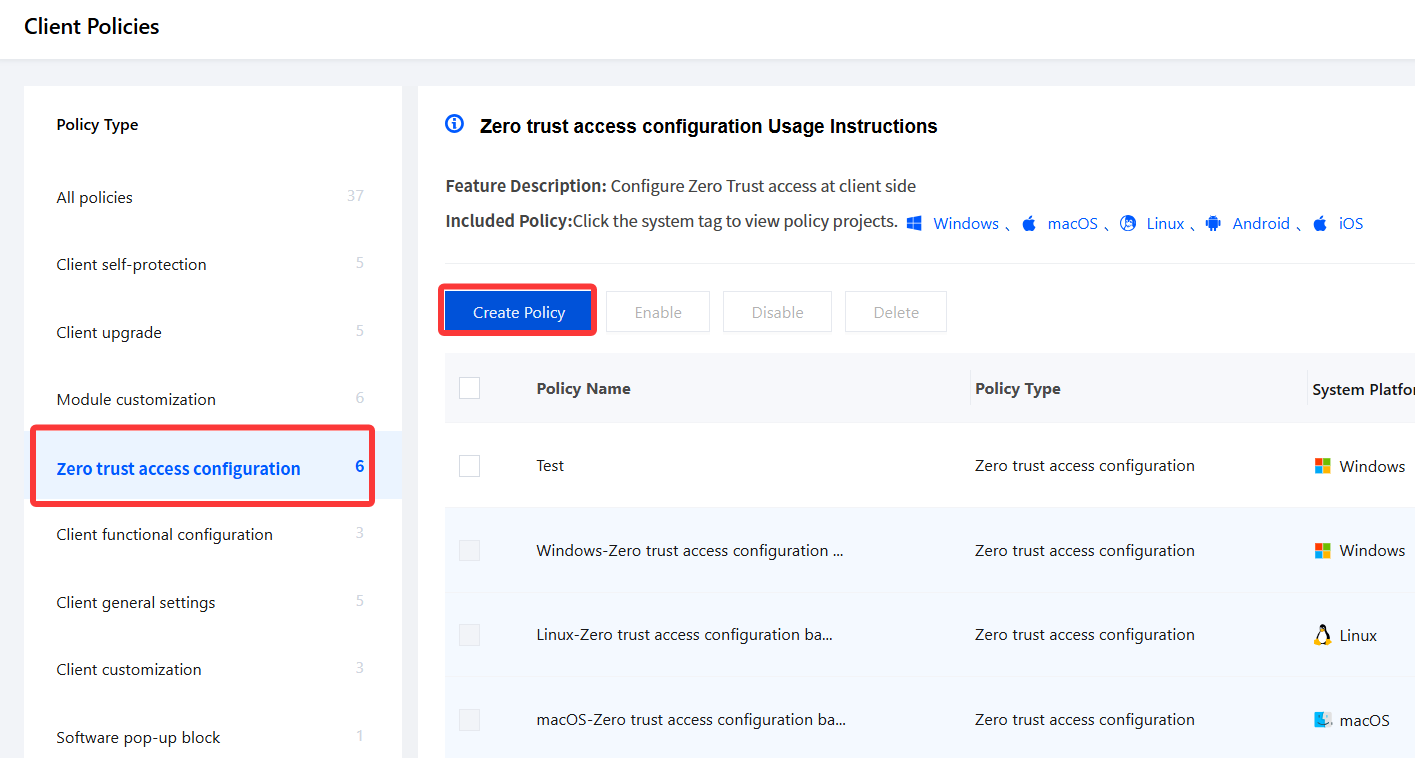Click the Windows platform icon in Test row

1323,466
